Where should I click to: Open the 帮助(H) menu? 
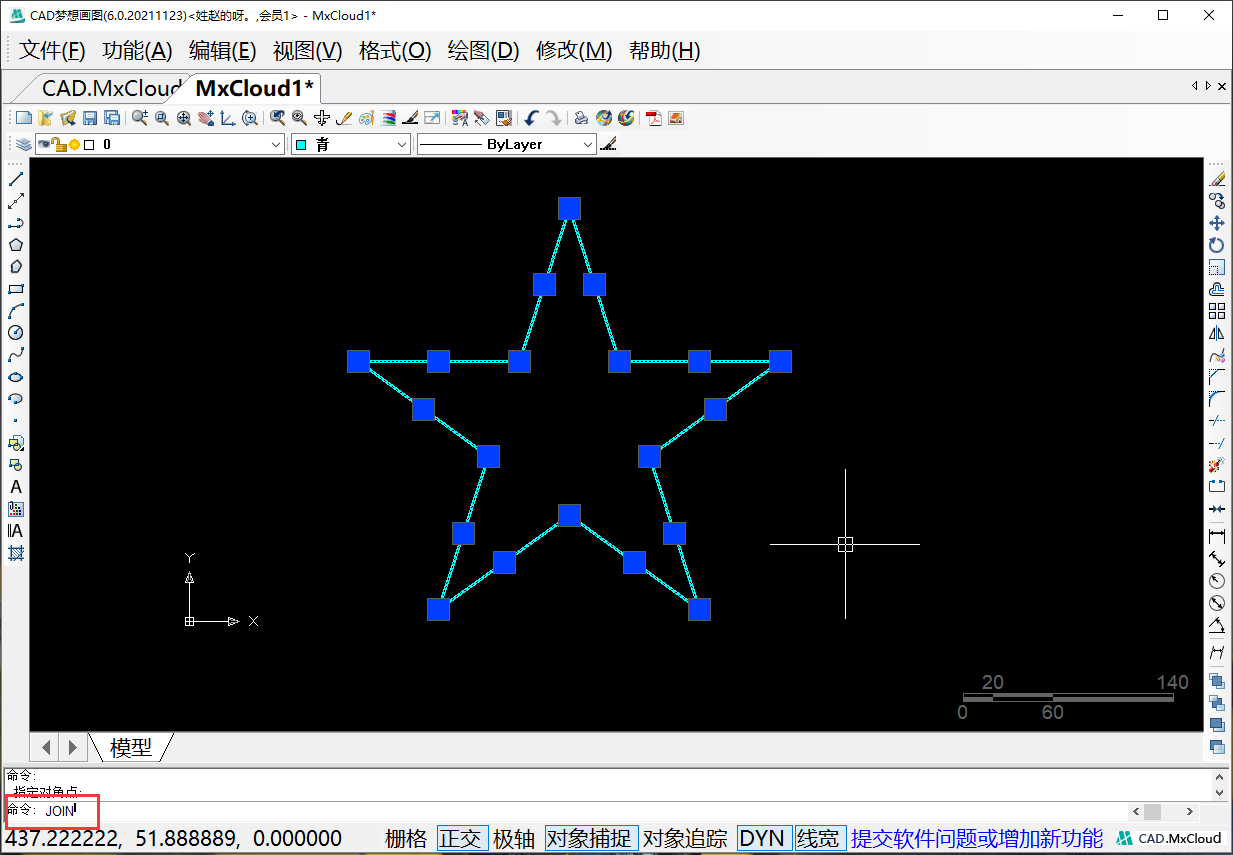664,51
